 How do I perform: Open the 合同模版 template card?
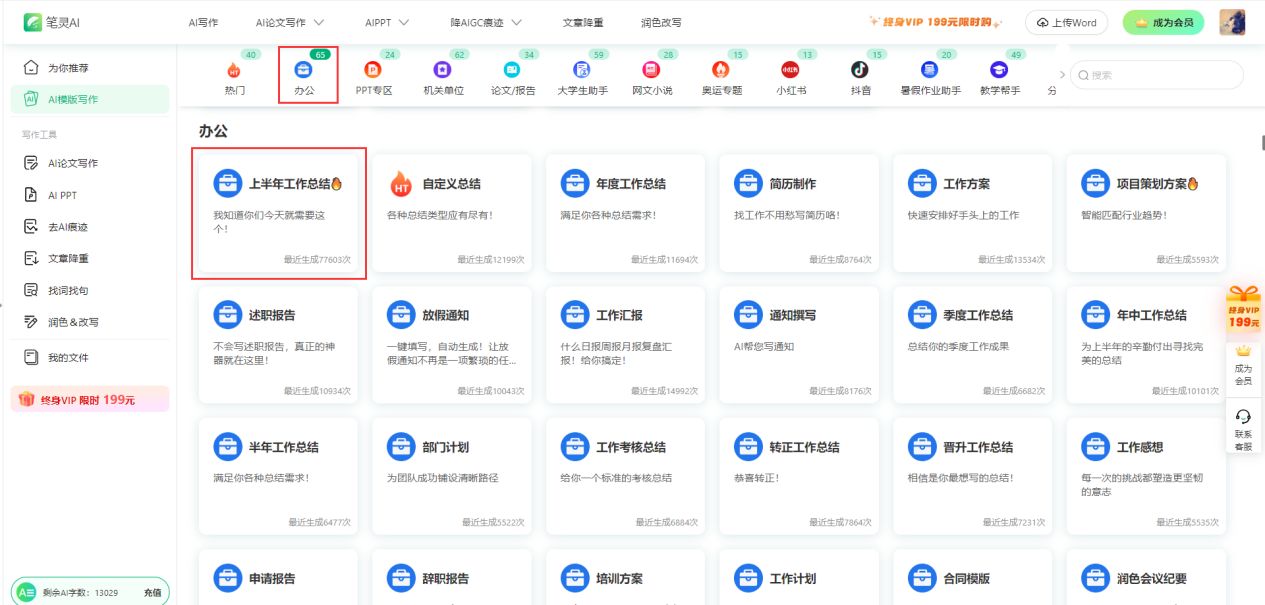click(x=973, y=578)
